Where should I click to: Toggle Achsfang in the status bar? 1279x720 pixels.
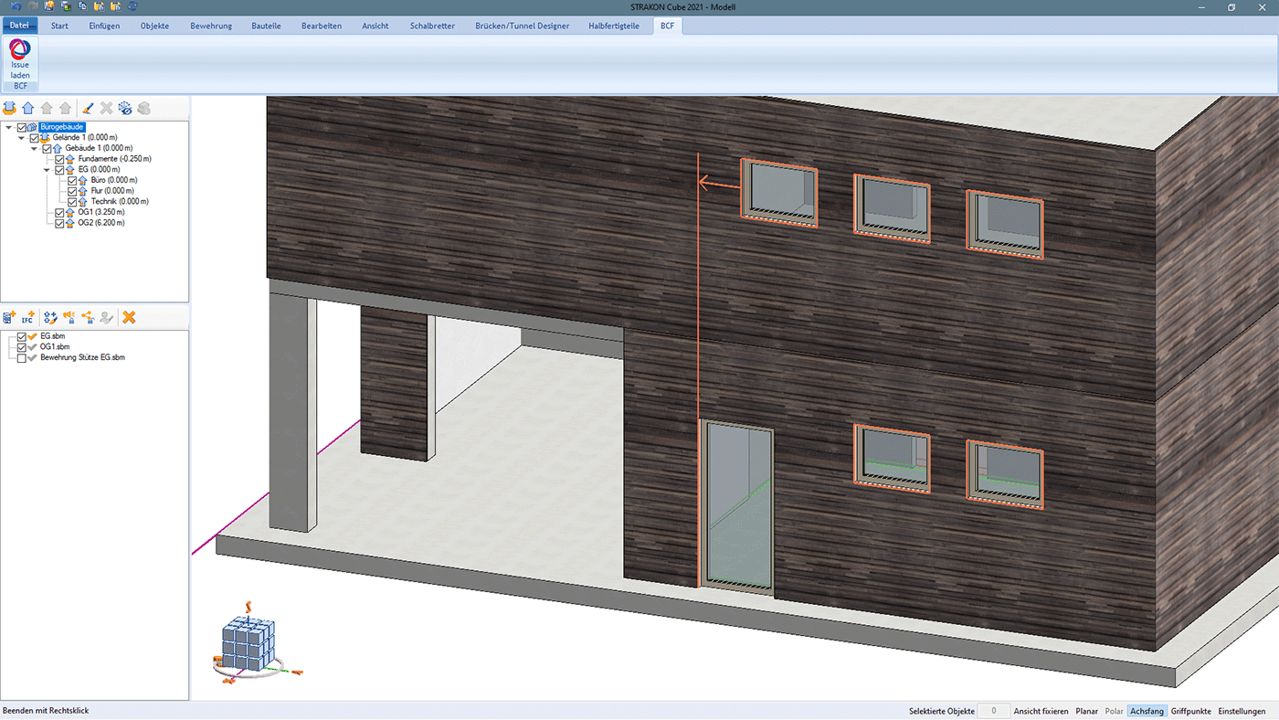click(x=1146, y=711)
